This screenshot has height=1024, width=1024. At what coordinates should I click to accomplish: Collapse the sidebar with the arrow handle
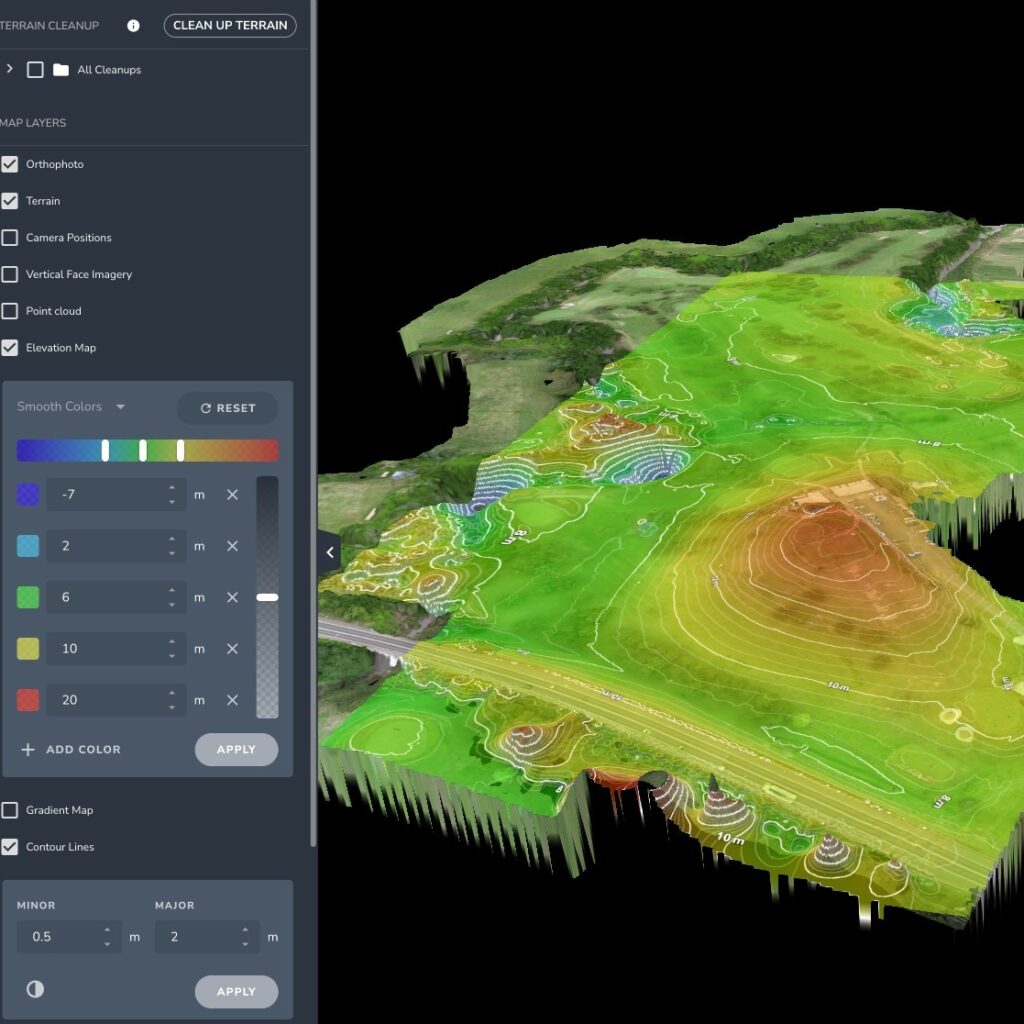coord(330,552)
